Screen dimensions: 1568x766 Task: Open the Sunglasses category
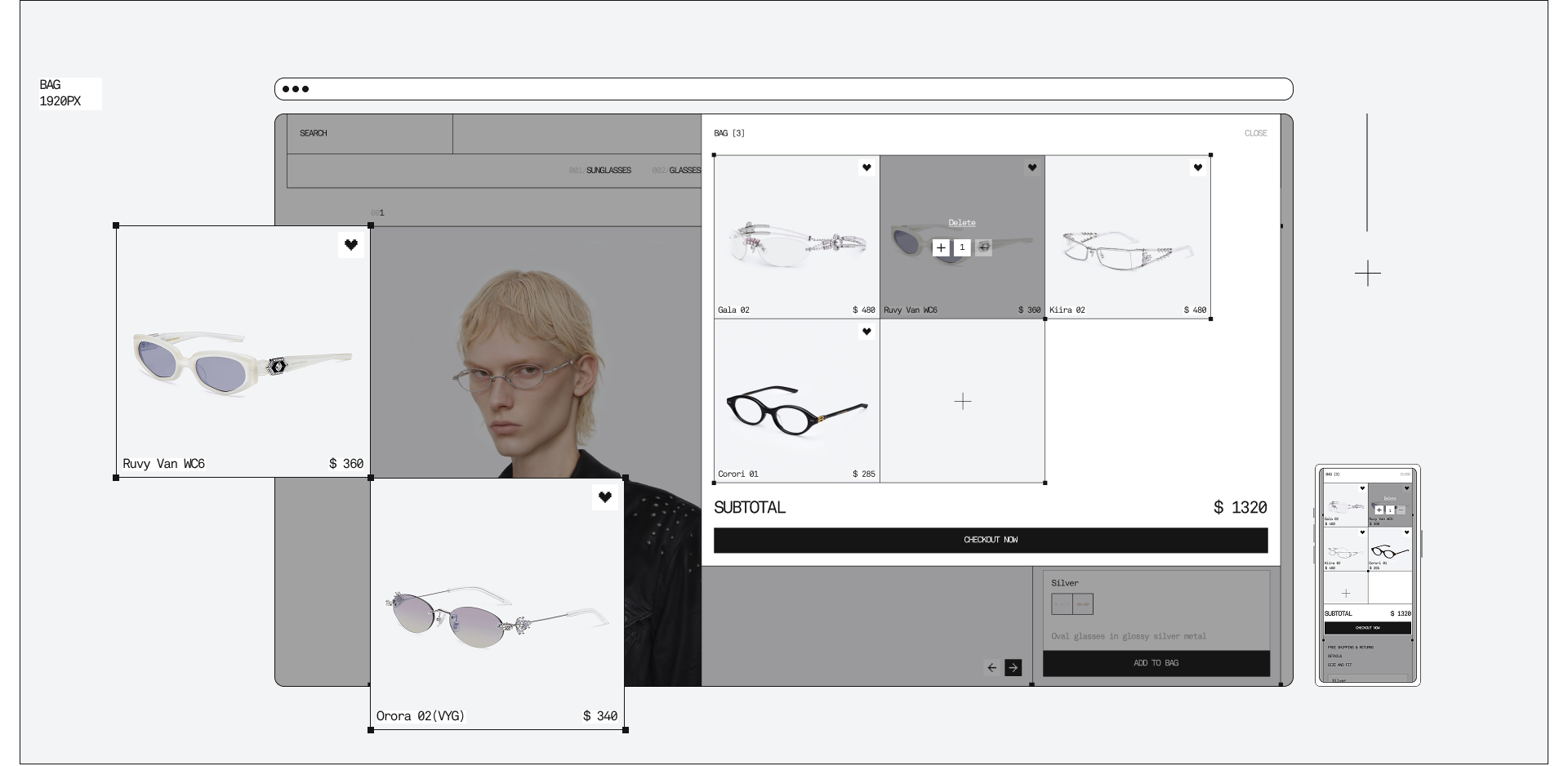point(608,171)
